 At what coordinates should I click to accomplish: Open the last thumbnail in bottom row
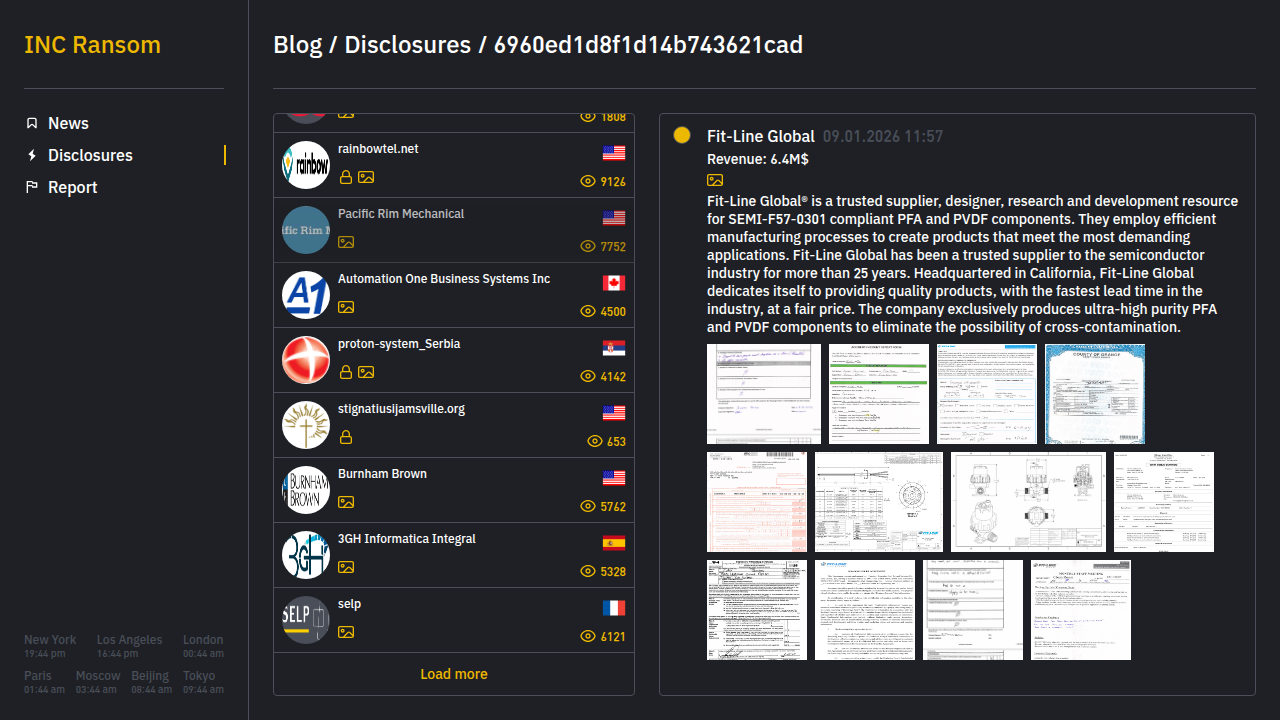click(1081, 610)
